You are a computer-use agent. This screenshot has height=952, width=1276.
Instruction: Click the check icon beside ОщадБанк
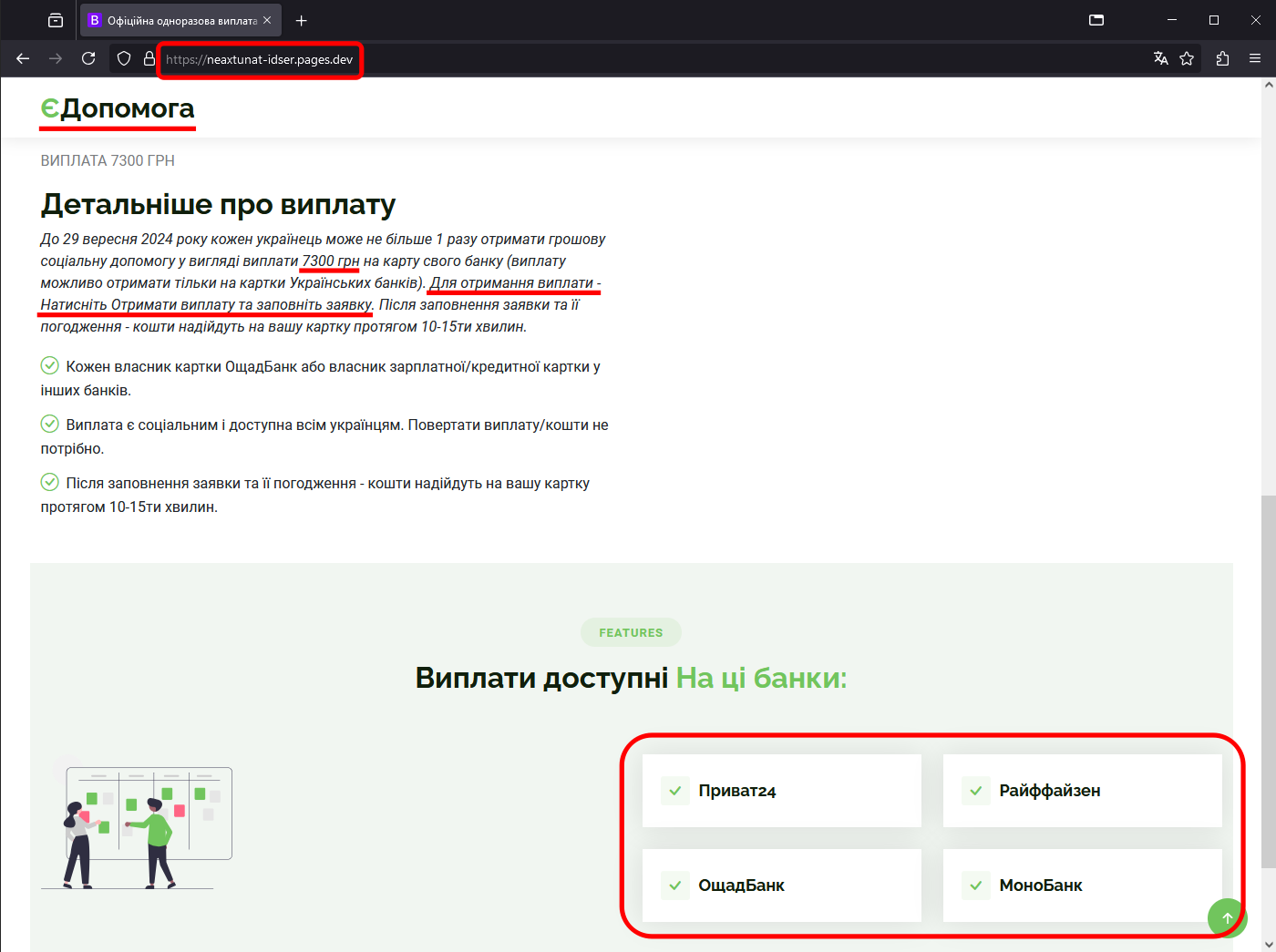click(675, 885)
